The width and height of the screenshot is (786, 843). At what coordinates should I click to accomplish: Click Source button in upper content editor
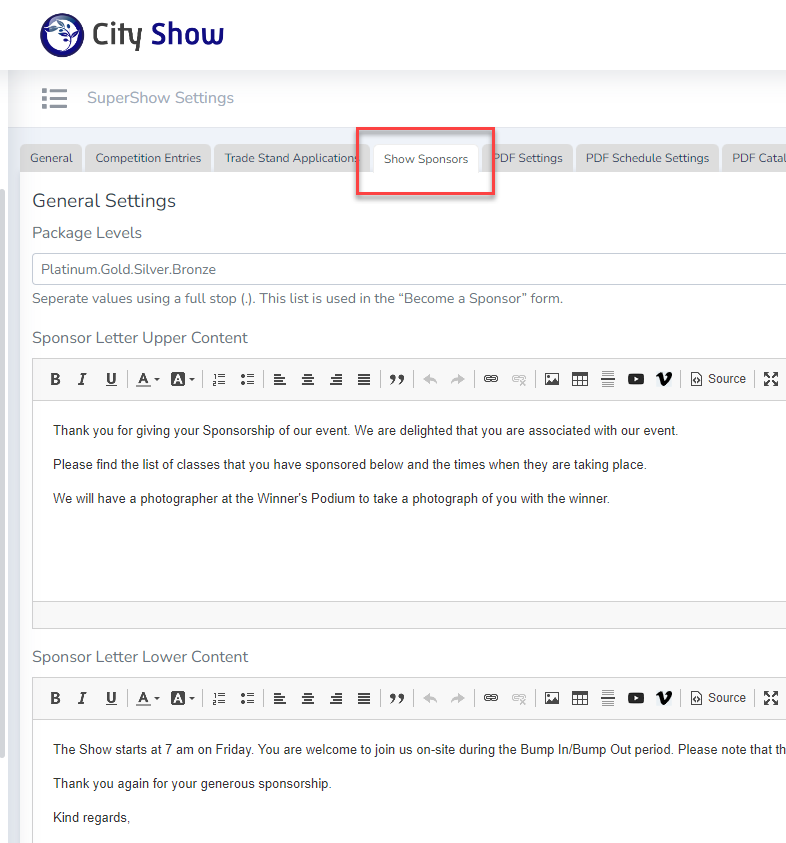(x=718, y=379)
